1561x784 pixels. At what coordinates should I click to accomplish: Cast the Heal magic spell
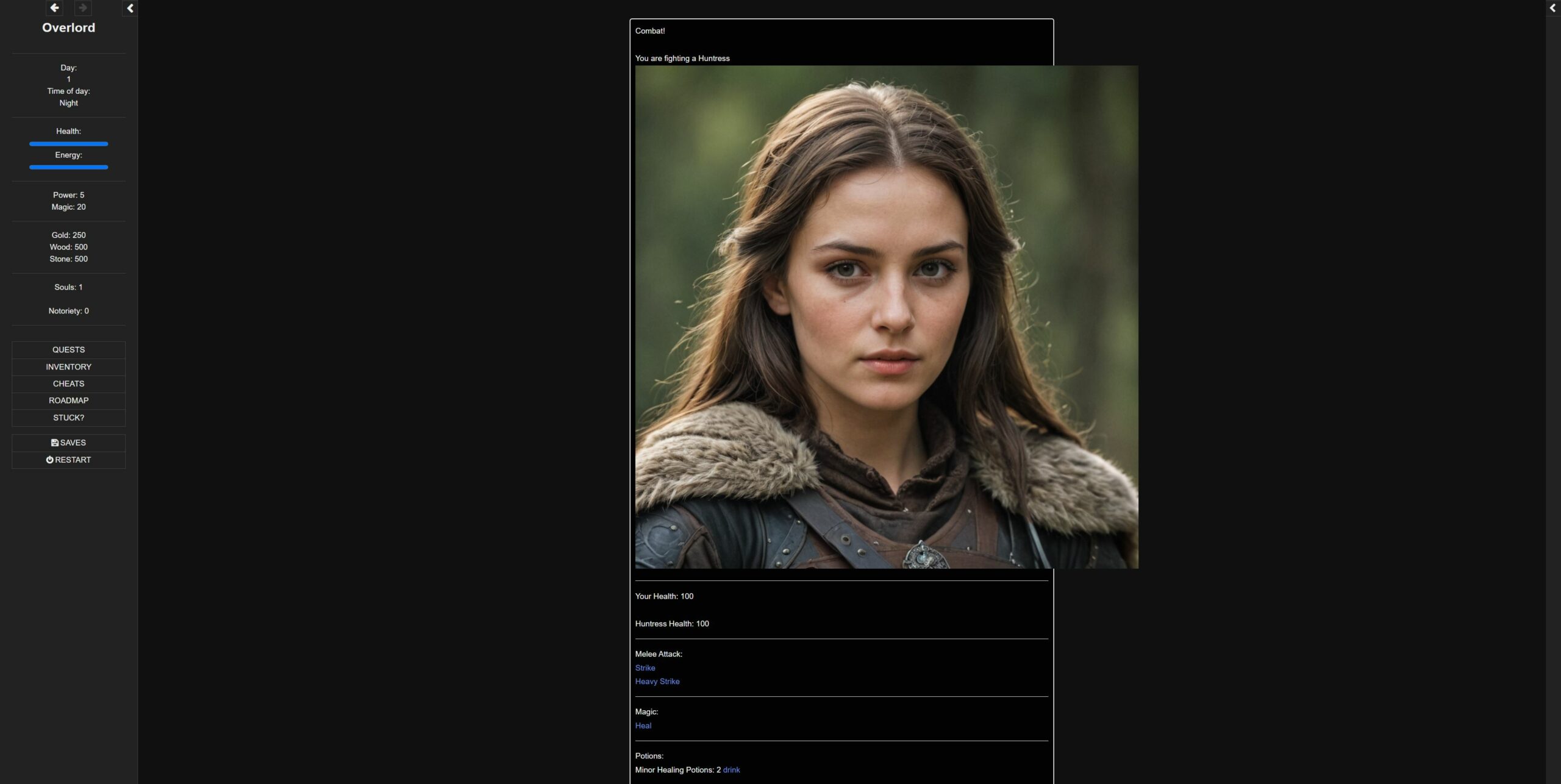(643, 726)
